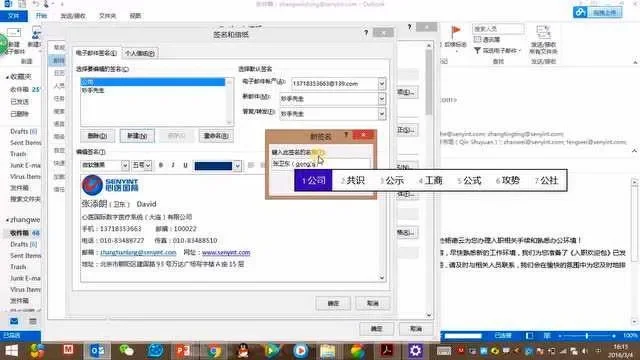Click the blue round-face taskbar icon
The image size is (640, 360).
(x=156, y=351)
